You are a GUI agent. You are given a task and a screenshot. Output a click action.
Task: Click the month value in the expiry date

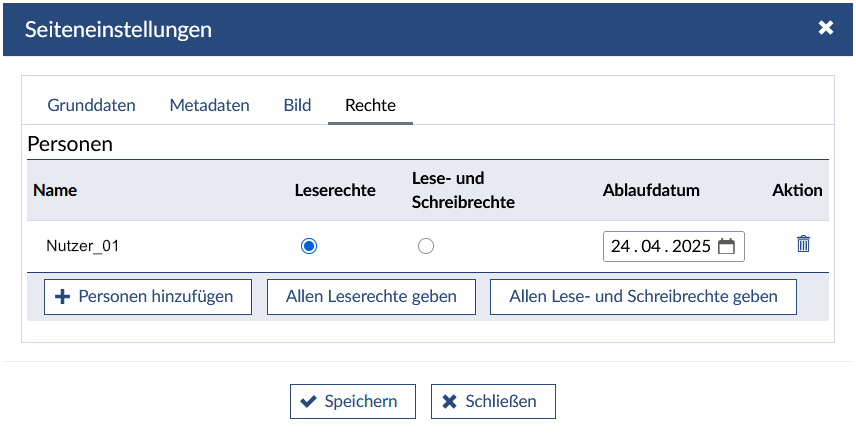pyautogui.click(x=652, y=246)
